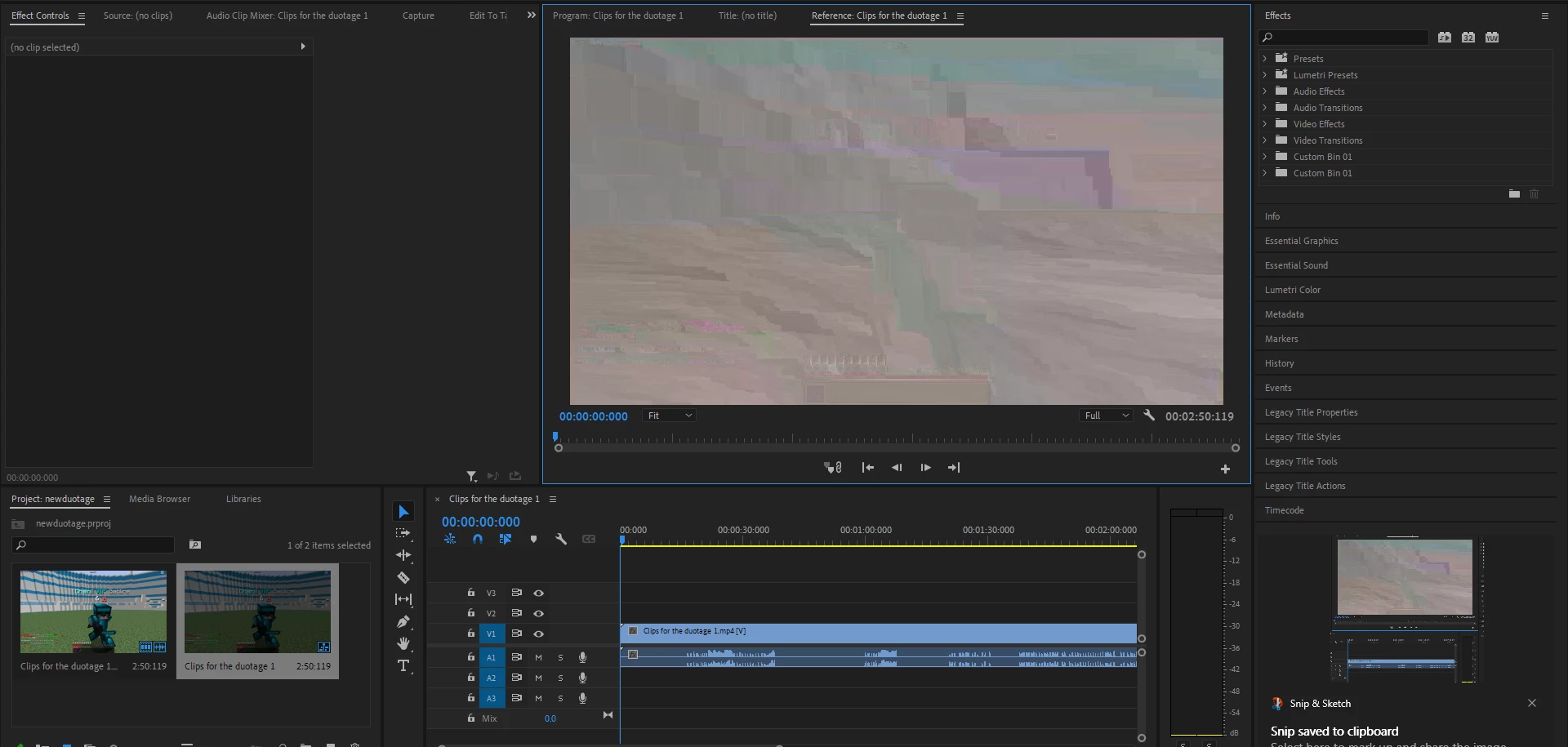Select the Hand tool
Image resolution: width=1568 pixels, height=747 pixels.
pyautogui.click(x=403, y=643)
